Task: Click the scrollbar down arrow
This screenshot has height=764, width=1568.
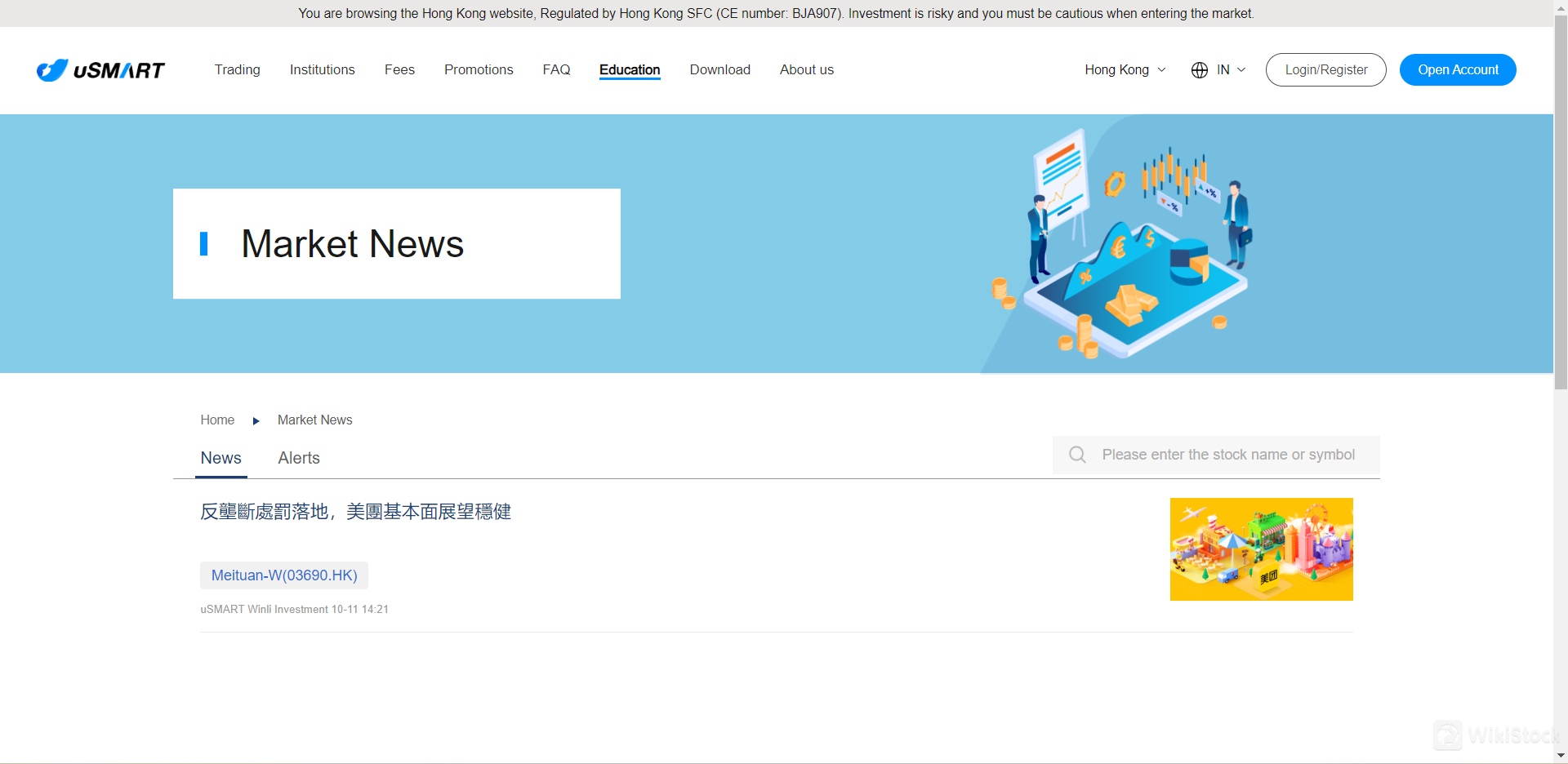Action: pyautogui.click(x=1561, y=756)
